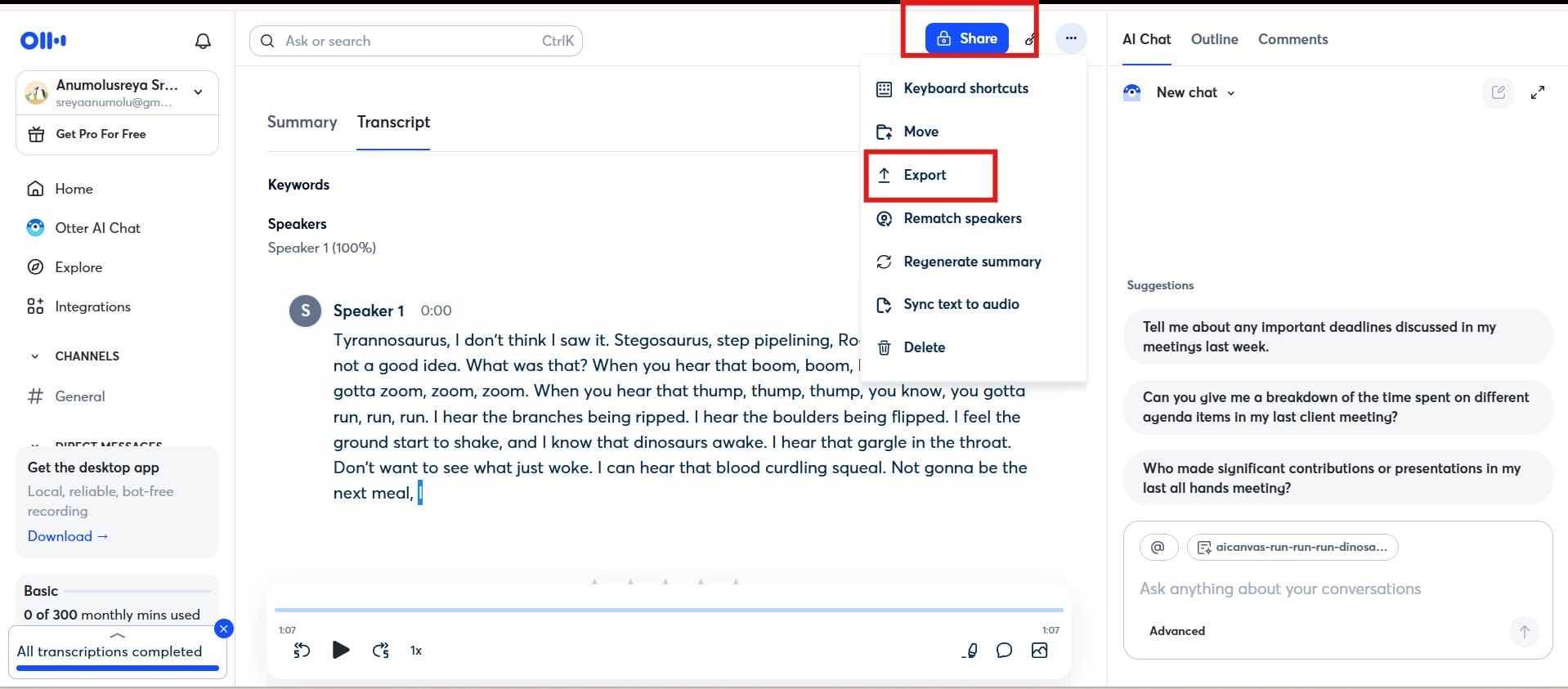Insert image using the picture icon
The image size is (1568, 689).
(1039, 651)
